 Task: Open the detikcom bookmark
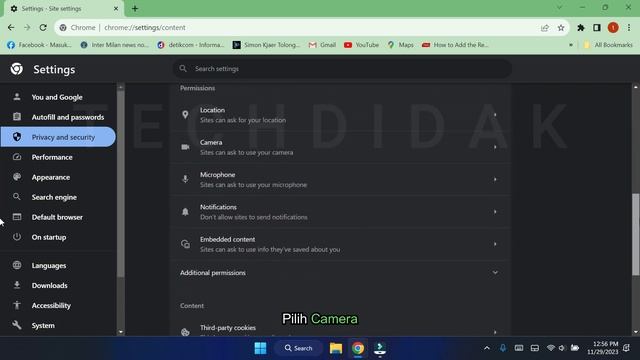[191, 45]
